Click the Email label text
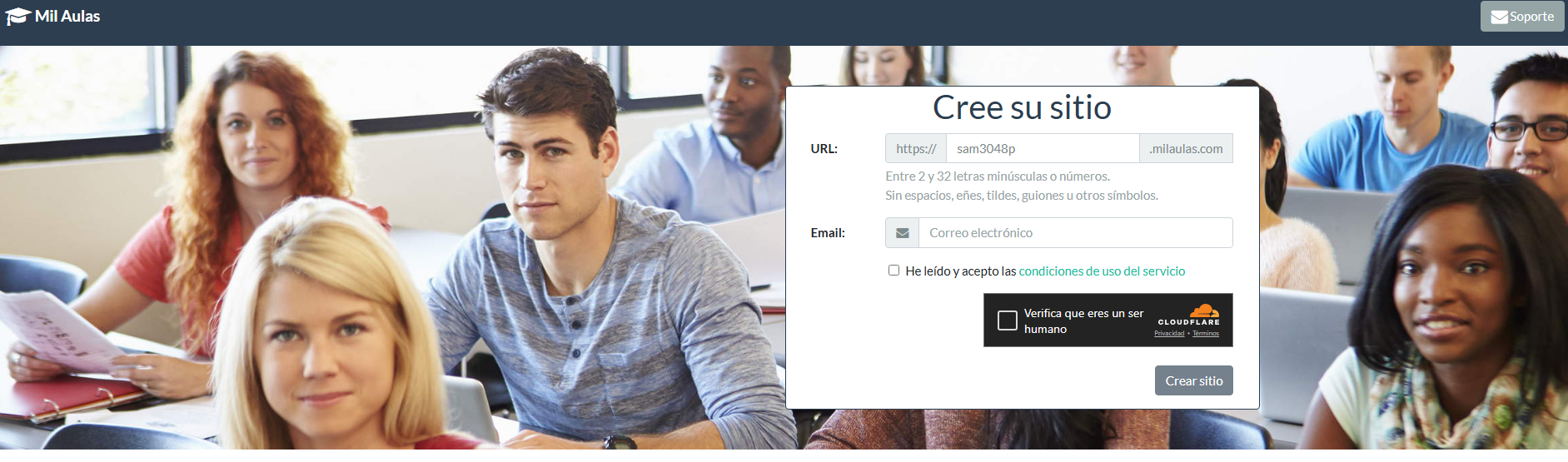1568x462 pixels. click(828, 233)
